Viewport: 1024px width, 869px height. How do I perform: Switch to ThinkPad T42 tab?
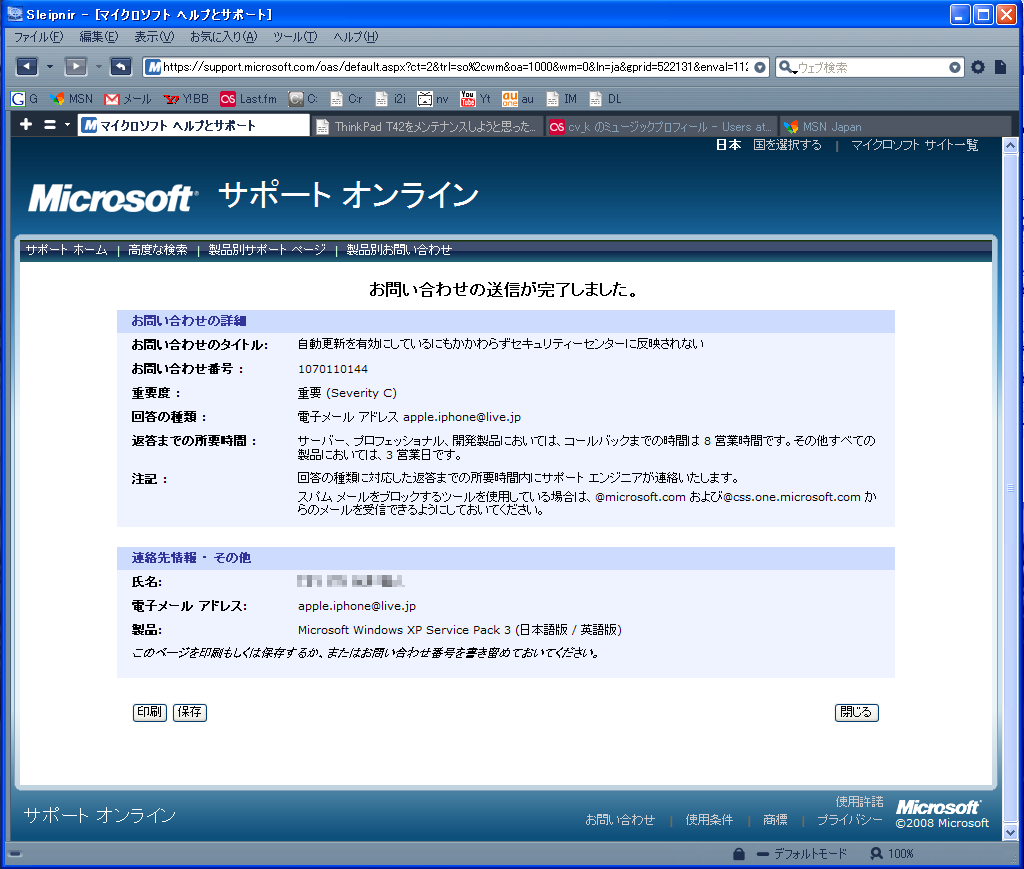428,127
